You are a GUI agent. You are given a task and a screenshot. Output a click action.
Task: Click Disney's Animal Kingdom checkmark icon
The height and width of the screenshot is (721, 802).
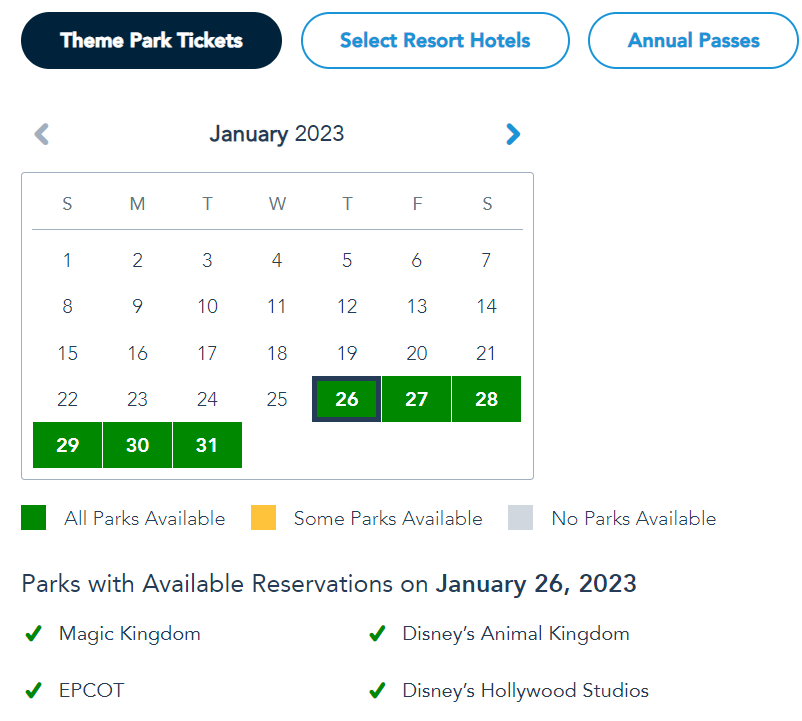click(377, 634)
